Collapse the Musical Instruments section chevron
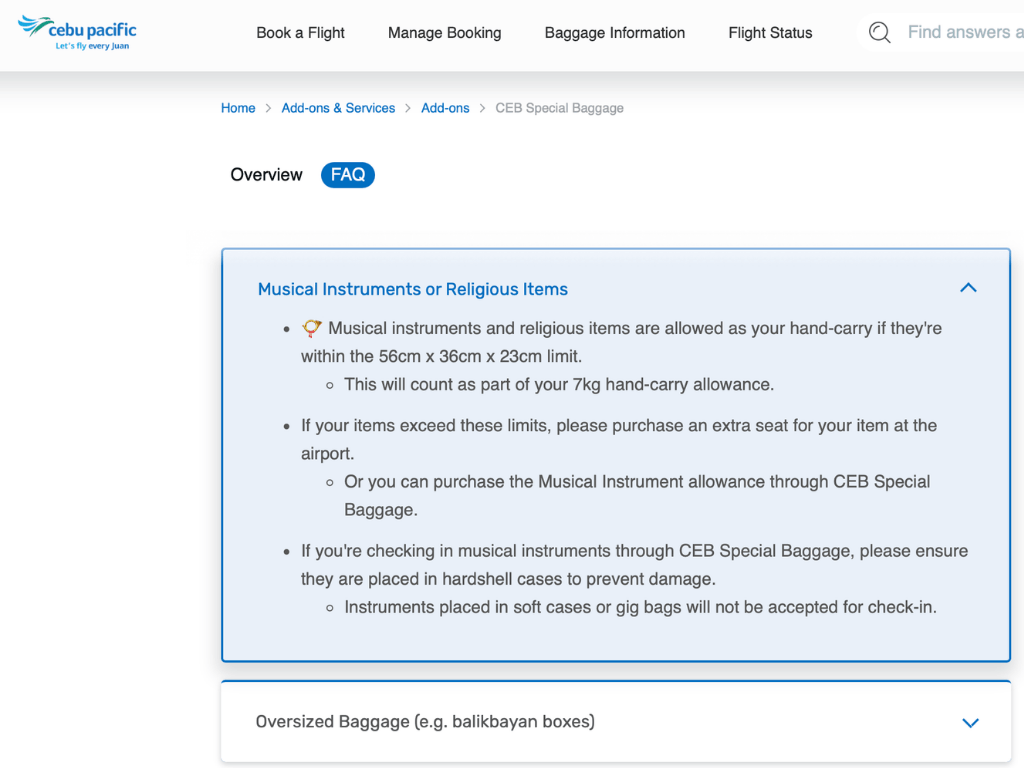The image size is (1024, 768). 968,288
